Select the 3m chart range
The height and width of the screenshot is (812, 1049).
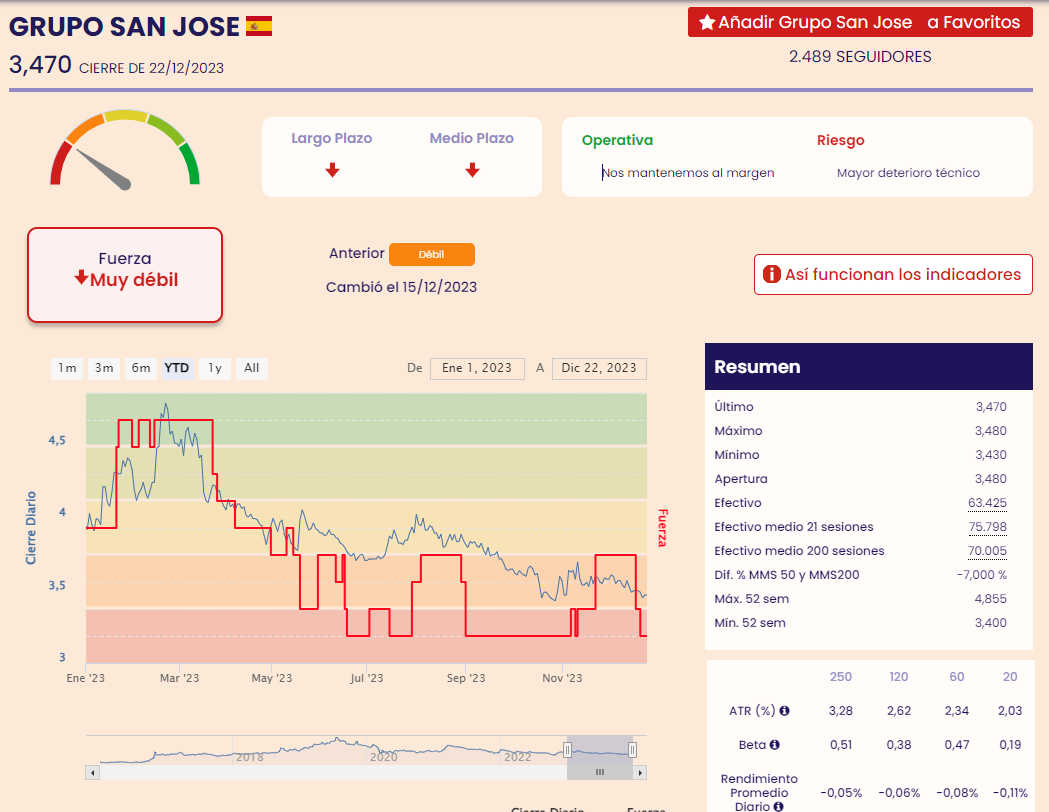click(x=104, y=369)
